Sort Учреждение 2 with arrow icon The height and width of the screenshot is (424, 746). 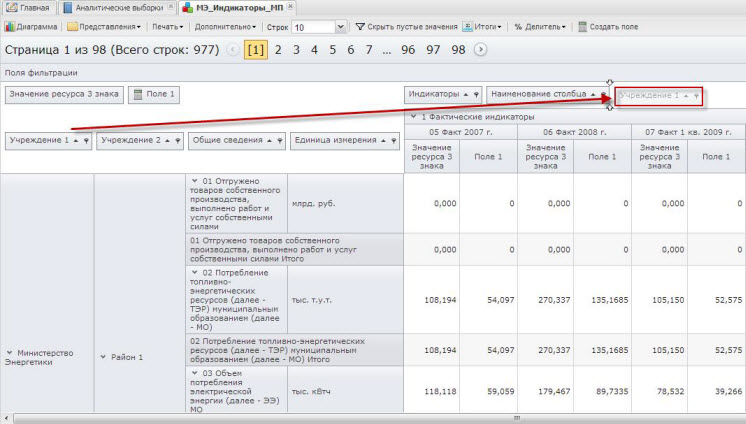(167, 141)
